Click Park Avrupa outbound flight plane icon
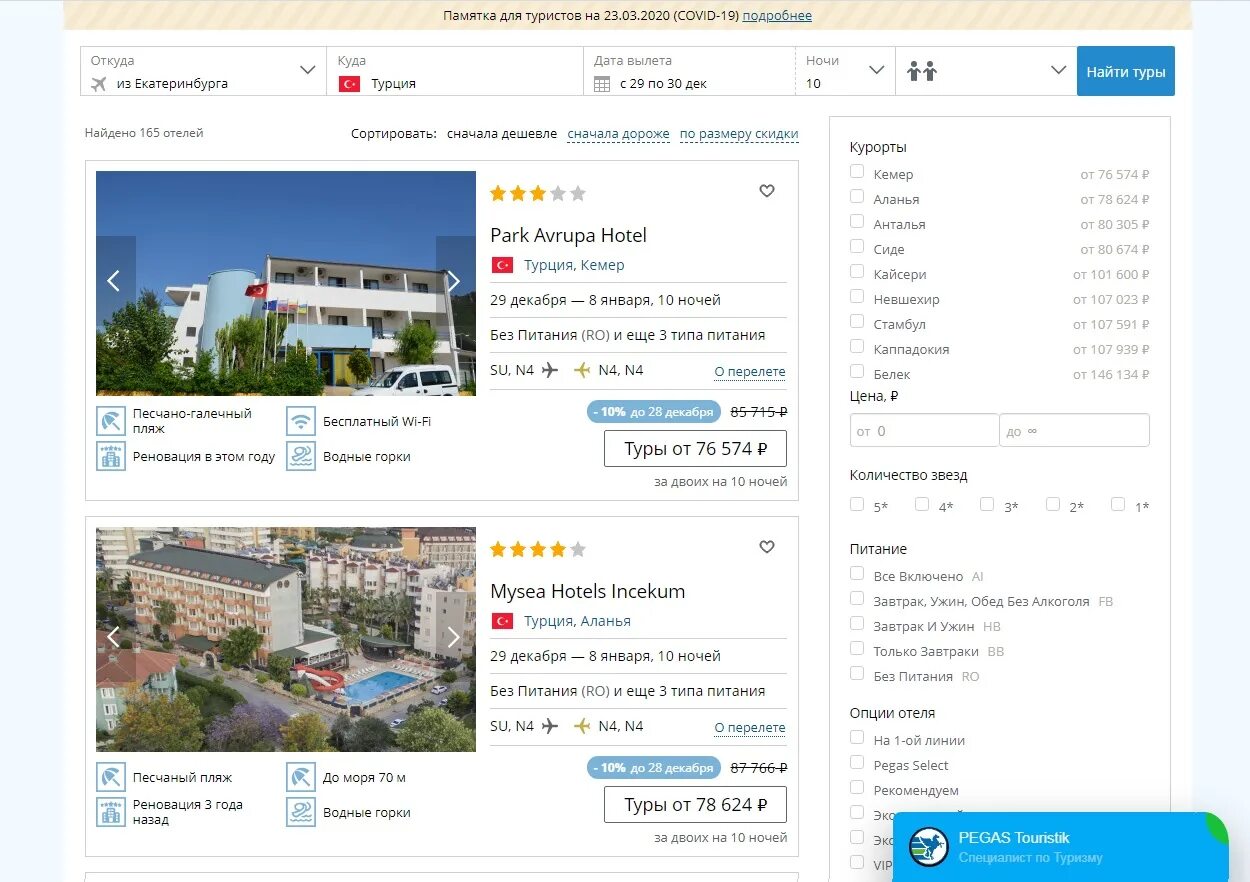 tap(550, 370)
